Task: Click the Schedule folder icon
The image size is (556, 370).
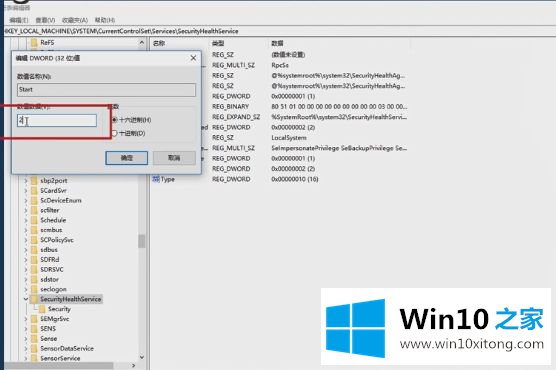Action: pos(34,220)
